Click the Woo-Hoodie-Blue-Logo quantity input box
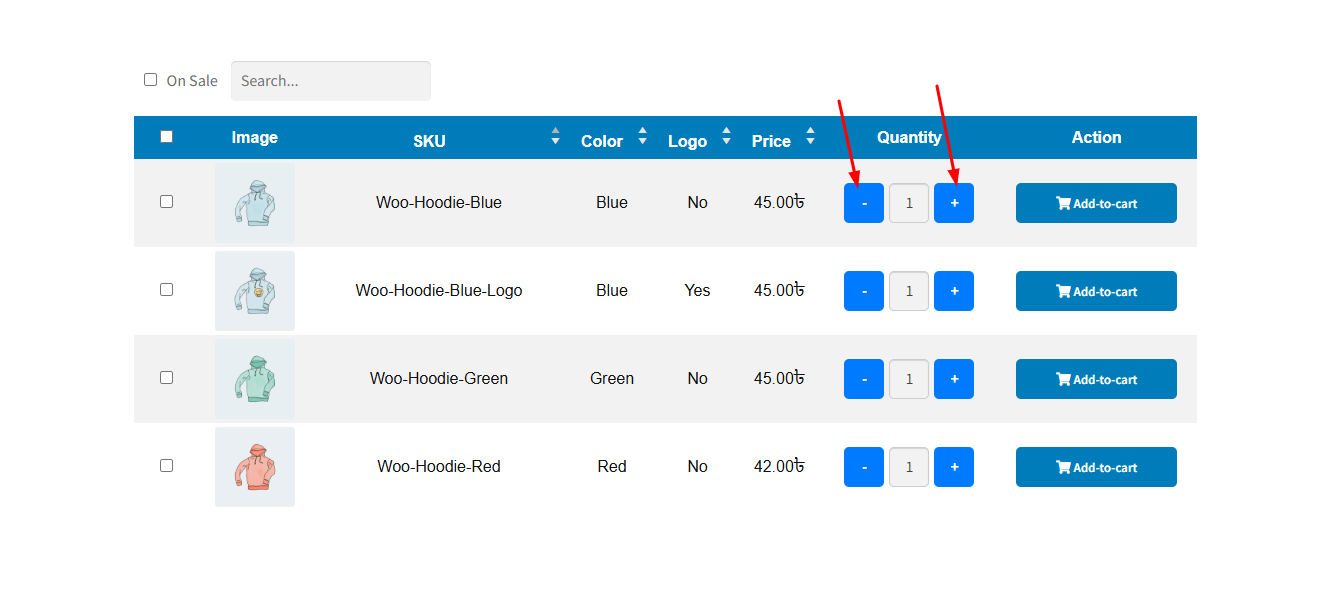 pyautogui.click(x=909, y=291)
